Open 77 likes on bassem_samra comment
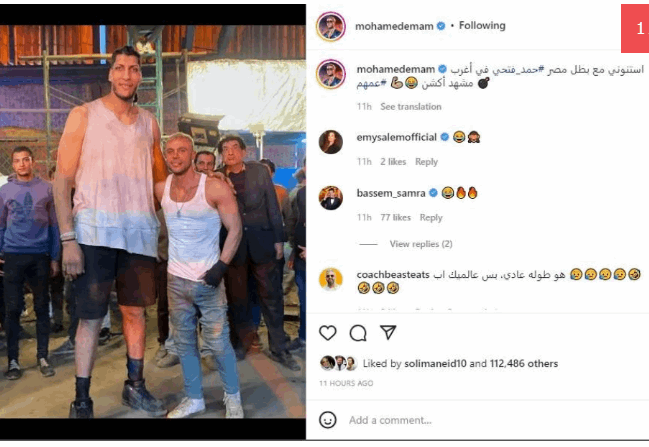This screenshot has height=447, width=649. pyautogui.click(x=396, y=218)
